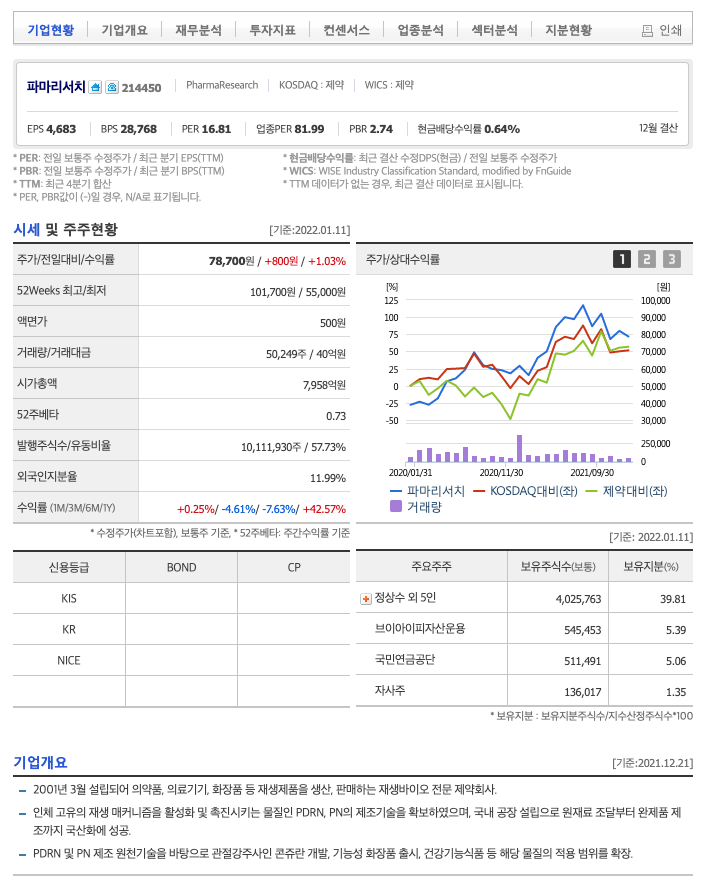
Task: Click the 시세 및 주주현황 heading
Action: click(65, 229)
